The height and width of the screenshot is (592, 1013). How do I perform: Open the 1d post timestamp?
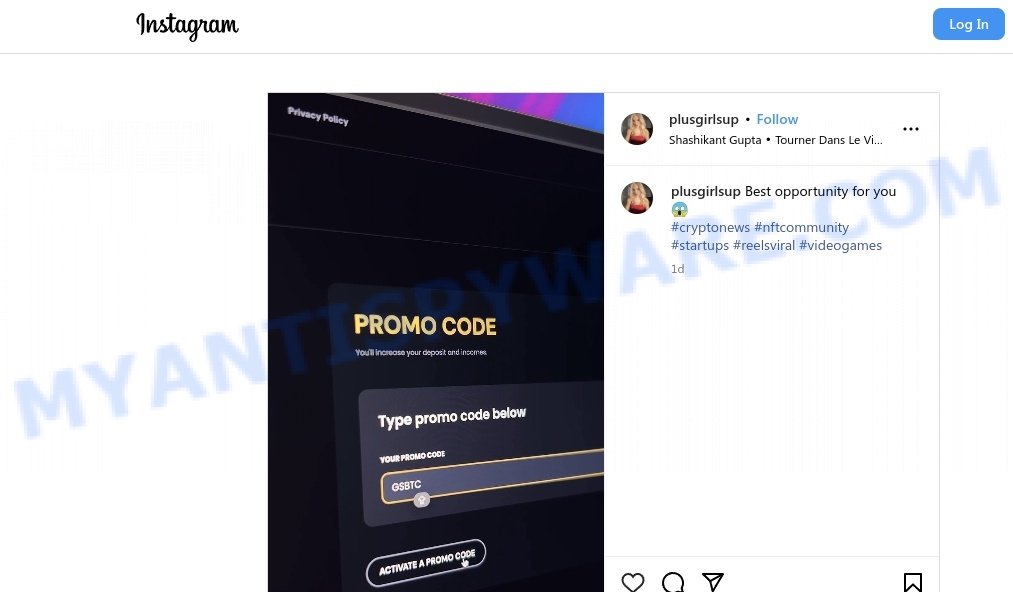677,269
